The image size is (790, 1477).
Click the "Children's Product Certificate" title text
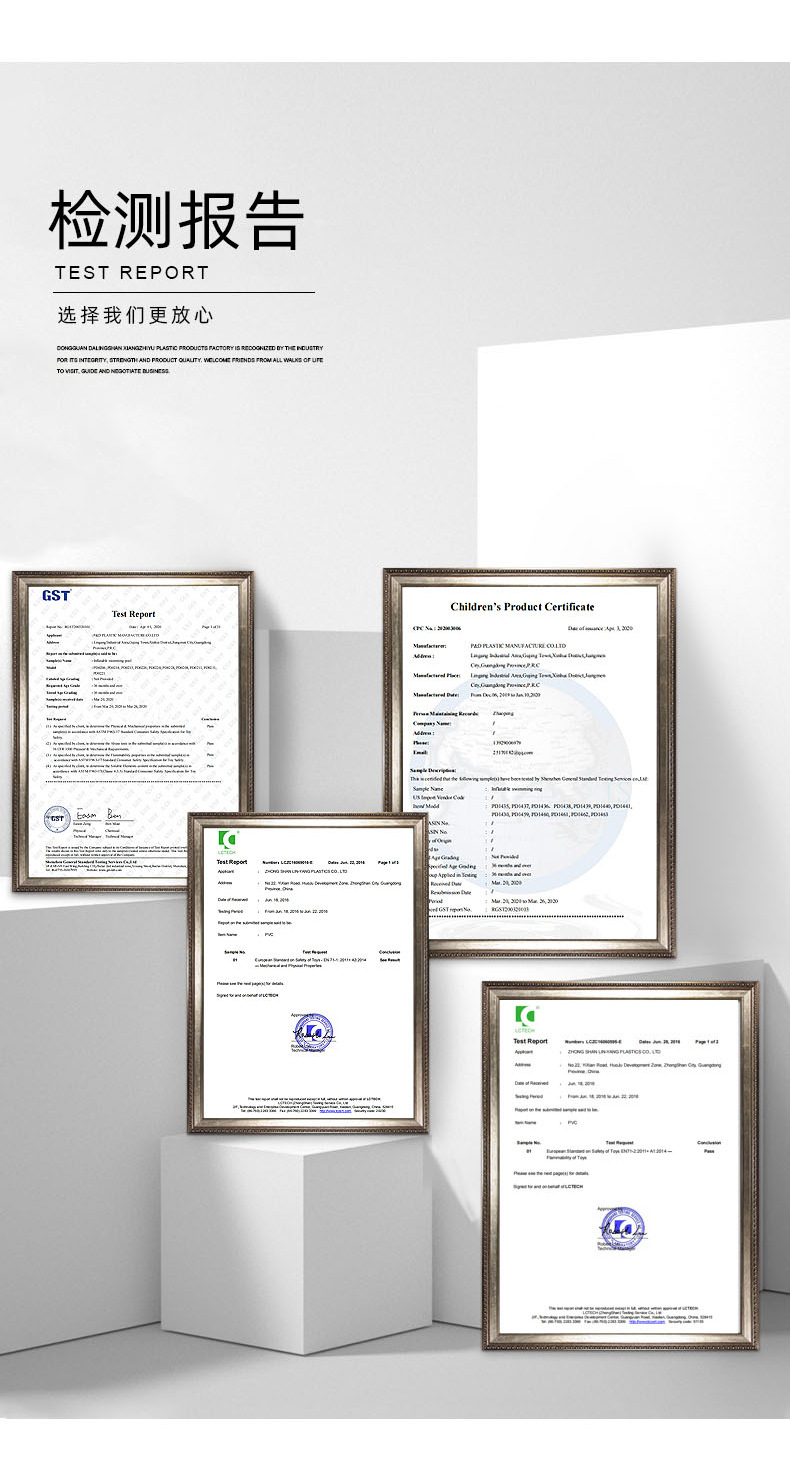point(522,607)
